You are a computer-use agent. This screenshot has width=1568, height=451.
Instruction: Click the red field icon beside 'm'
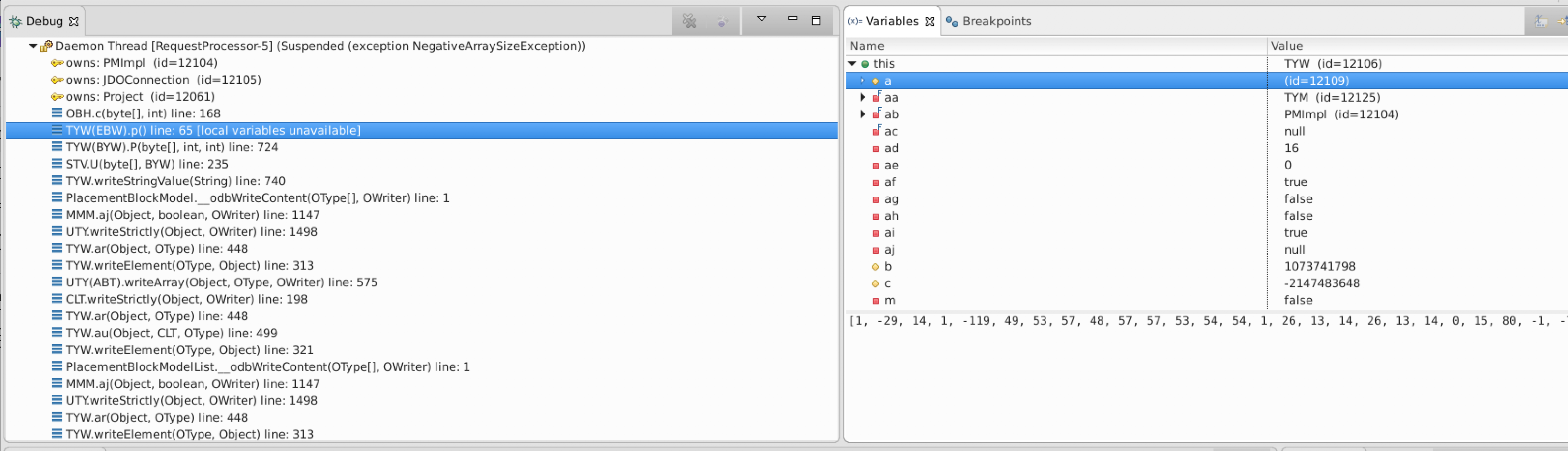click(x=876, y=301)
